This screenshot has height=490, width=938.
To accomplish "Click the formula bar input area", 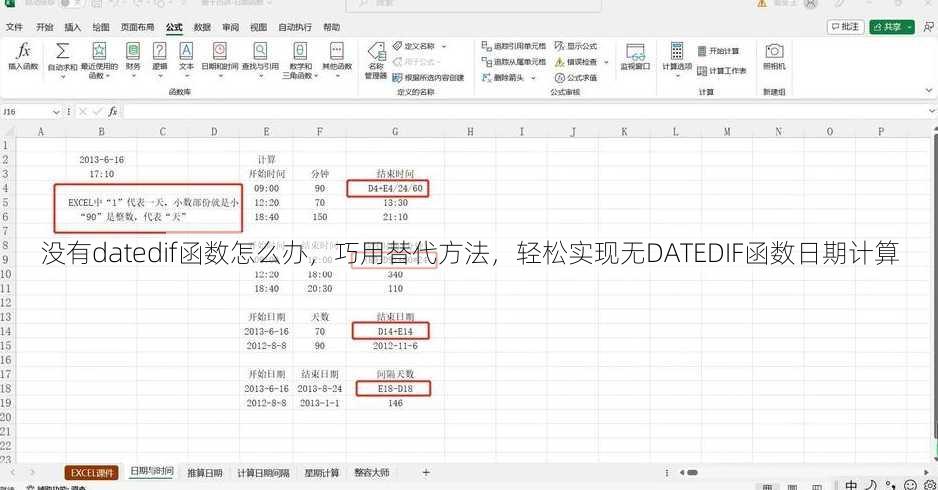I will tap(524, 112).
